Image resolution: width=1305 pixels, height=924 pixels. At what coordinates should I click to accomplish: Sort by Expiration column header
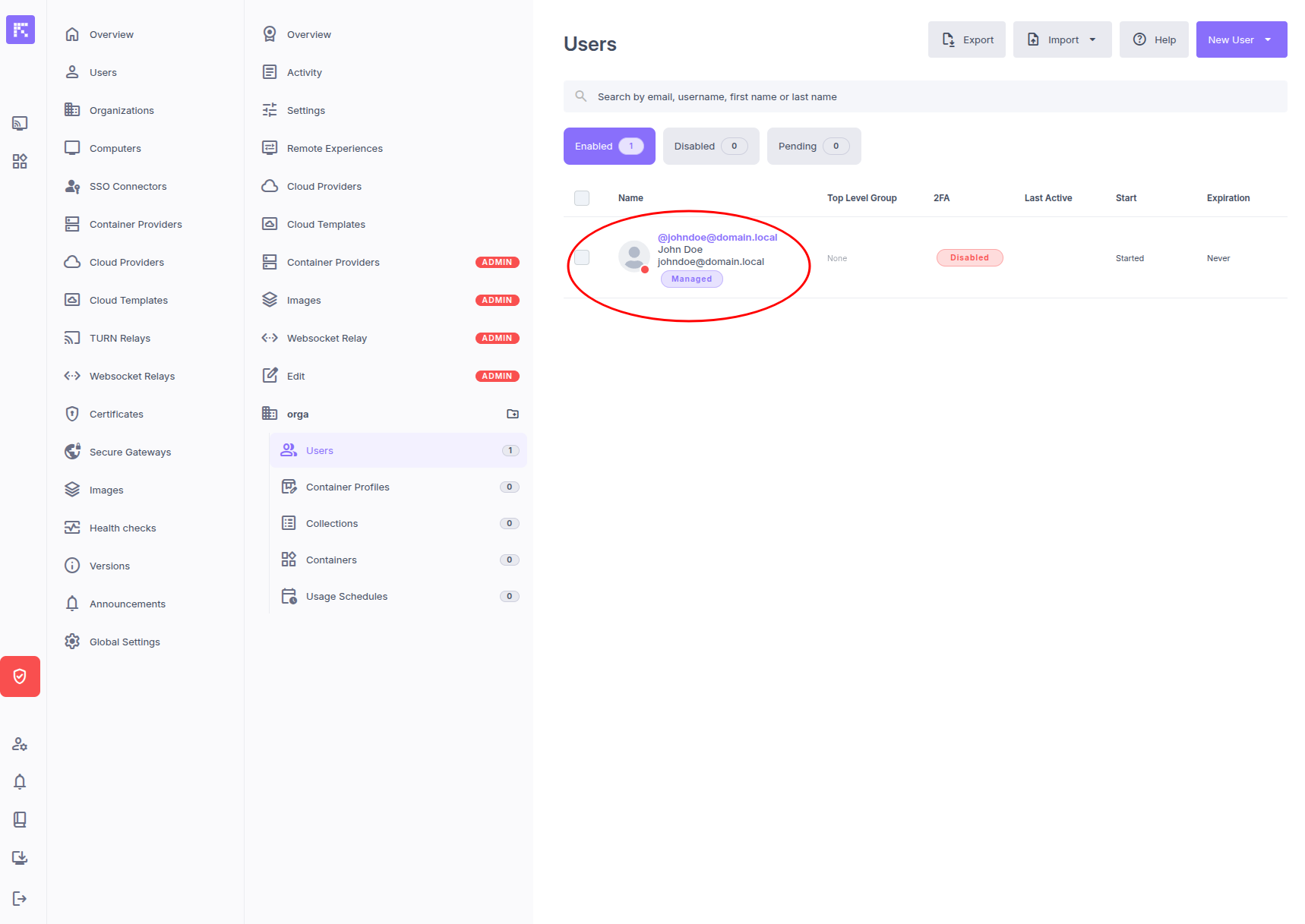[x=1228, y=198]
